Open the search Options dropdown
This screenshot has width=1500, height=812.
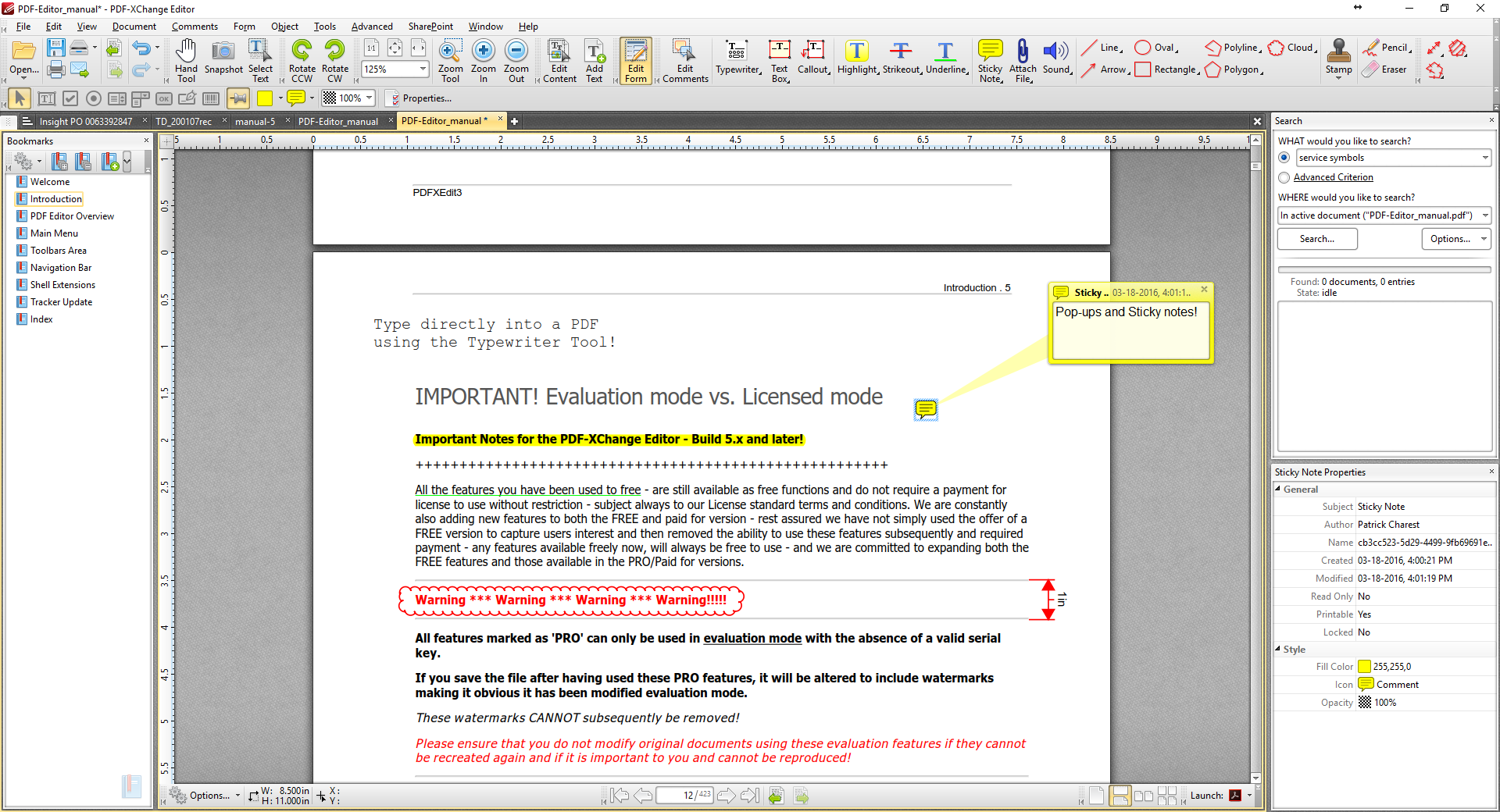pos(1456,239)
